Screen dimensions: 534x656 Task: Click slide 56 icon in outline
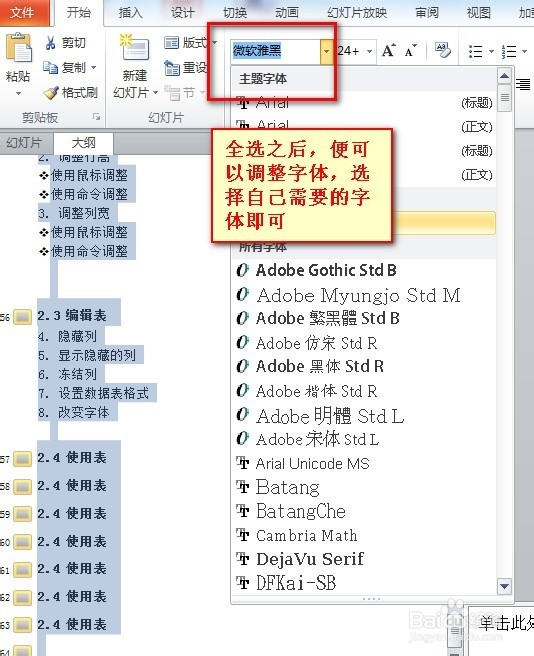[23, 317]
